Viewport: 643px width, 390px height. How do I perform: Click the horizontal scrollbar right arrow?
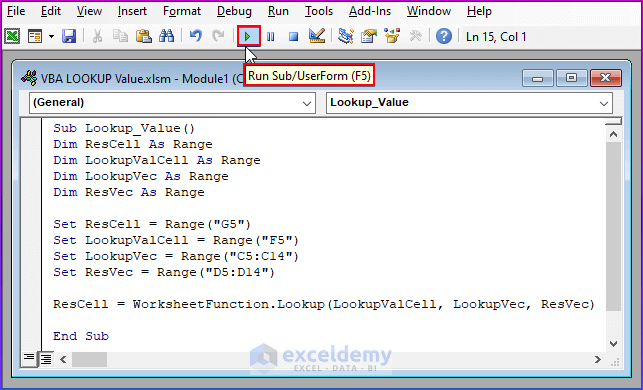(x=598, y=360)
